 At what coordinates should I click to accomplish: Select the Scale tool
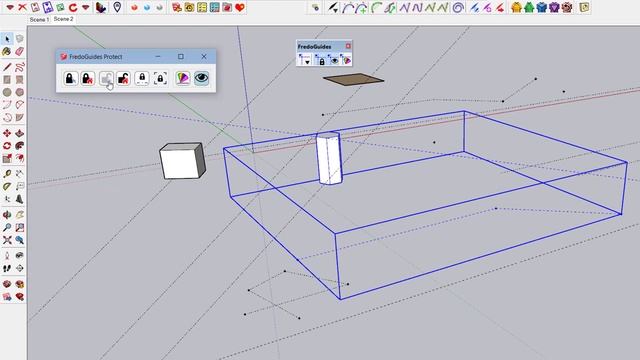pos(7,158)
